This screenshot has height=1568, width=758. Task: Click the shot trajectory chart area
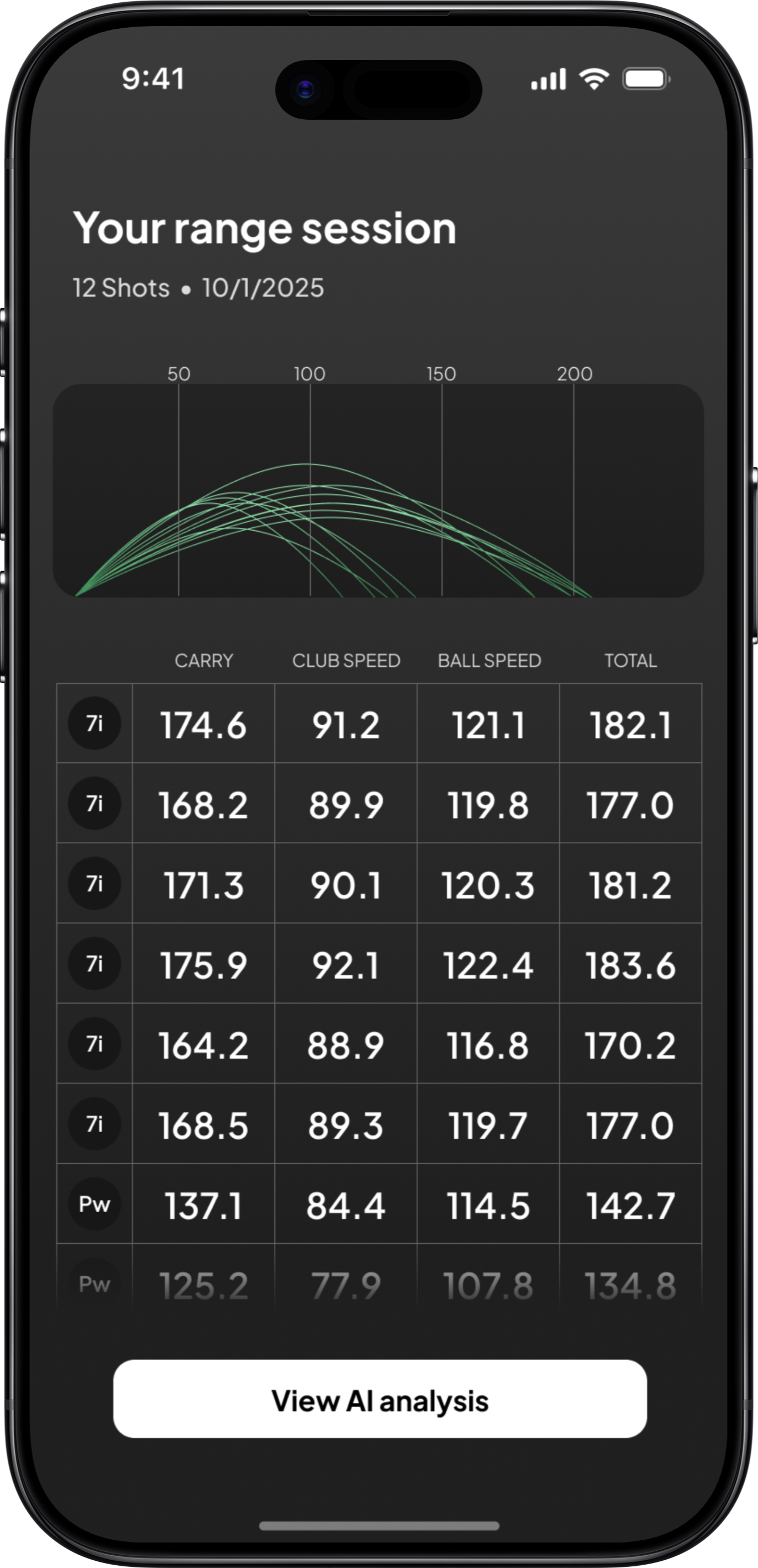click(x=378, y=490)
